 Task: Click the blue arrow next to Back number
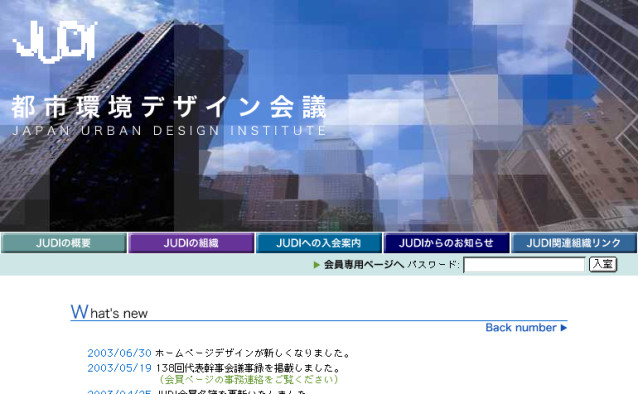tap(564, 328)
